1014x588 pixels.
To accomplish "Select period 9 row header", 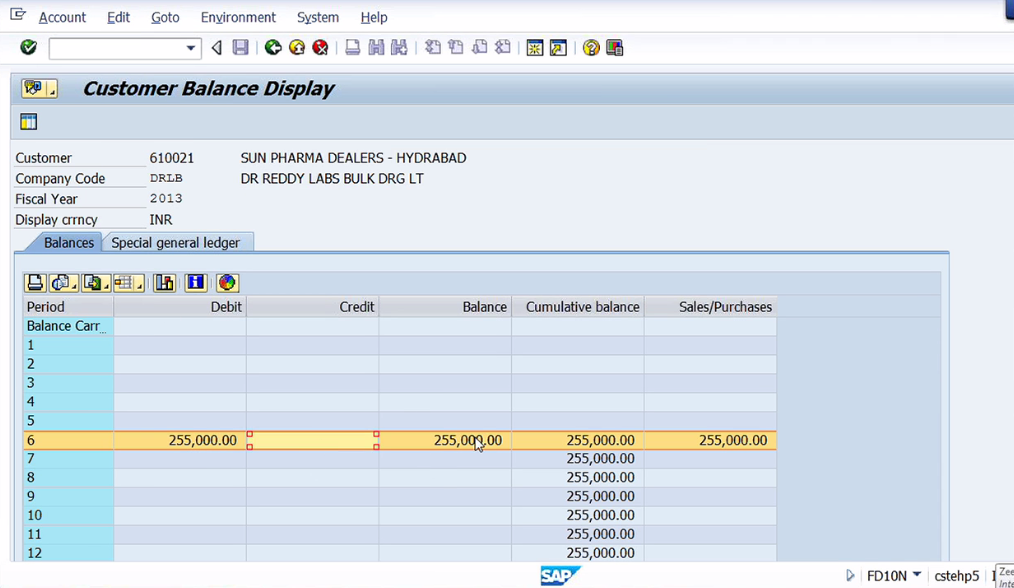I will click(68, 497).
